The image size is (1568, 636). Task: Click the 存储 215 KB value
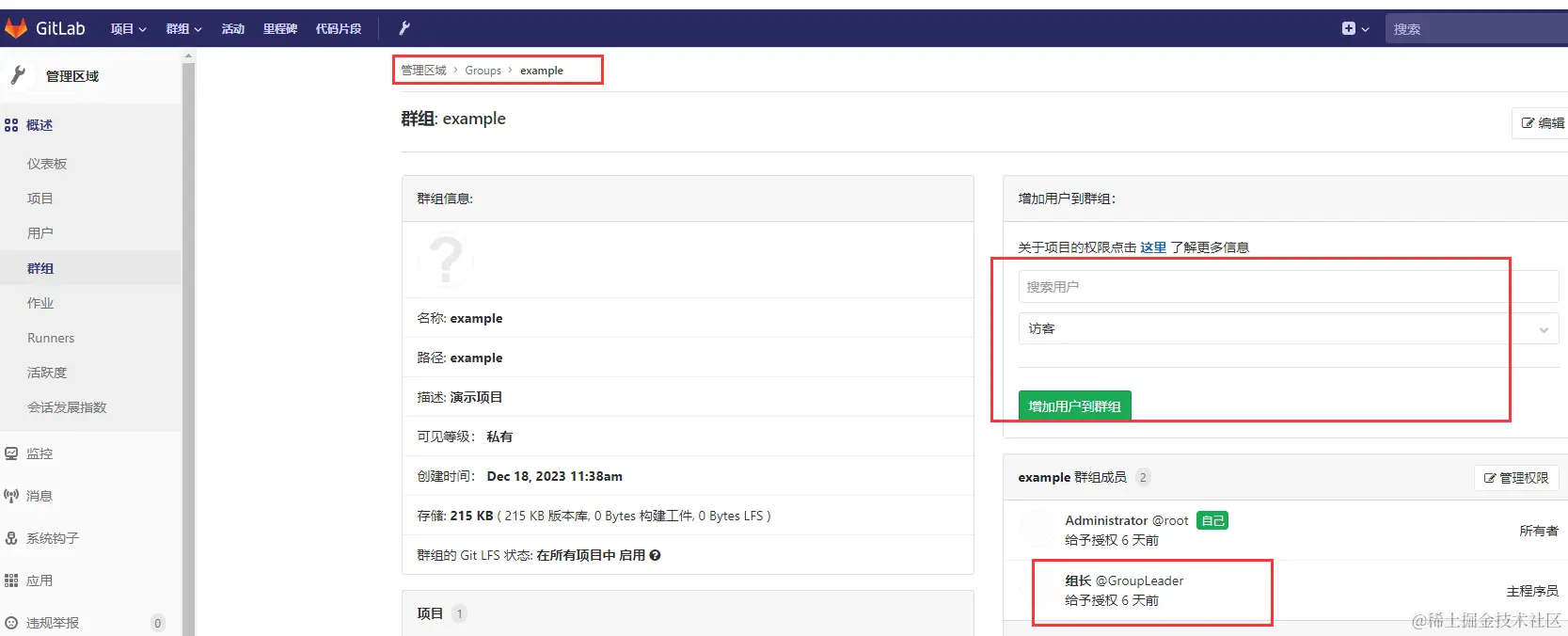click(x=472, y=516)
